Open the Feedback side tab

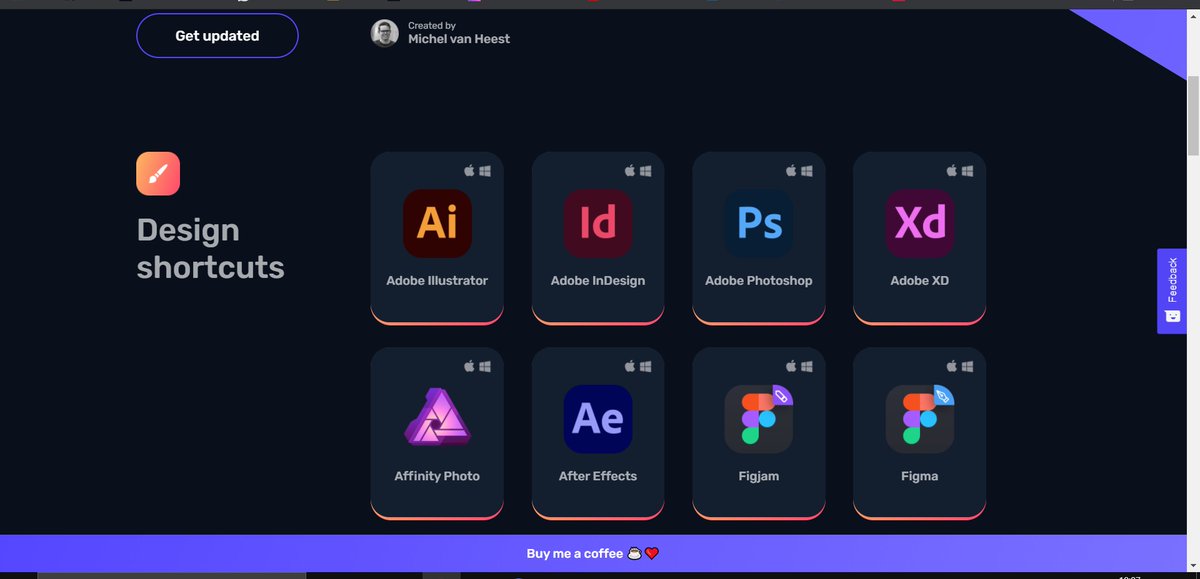(x=1172, y=291)
